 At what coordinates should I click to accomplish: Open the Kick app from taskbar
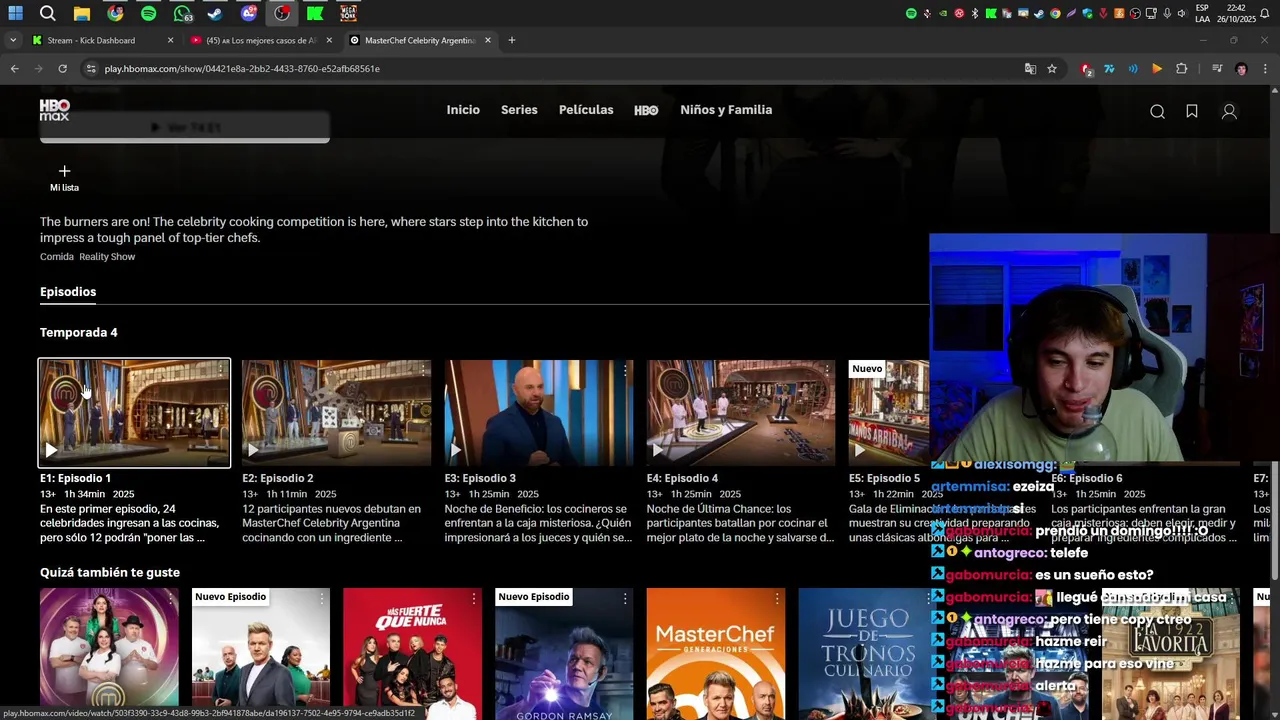point(315,13)
